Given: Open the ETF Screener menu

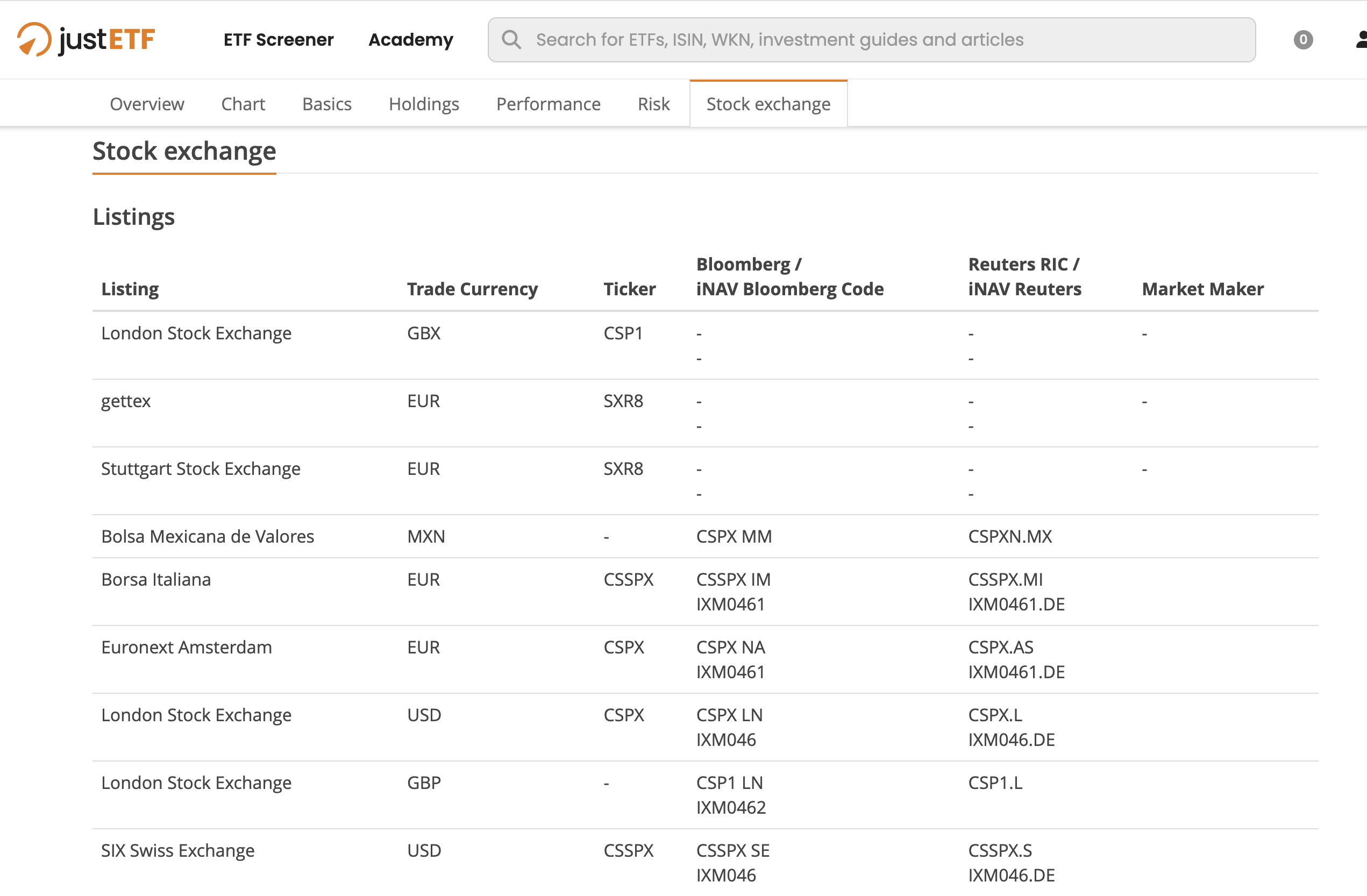Looking at the screenshot, I should coord(279,40).
